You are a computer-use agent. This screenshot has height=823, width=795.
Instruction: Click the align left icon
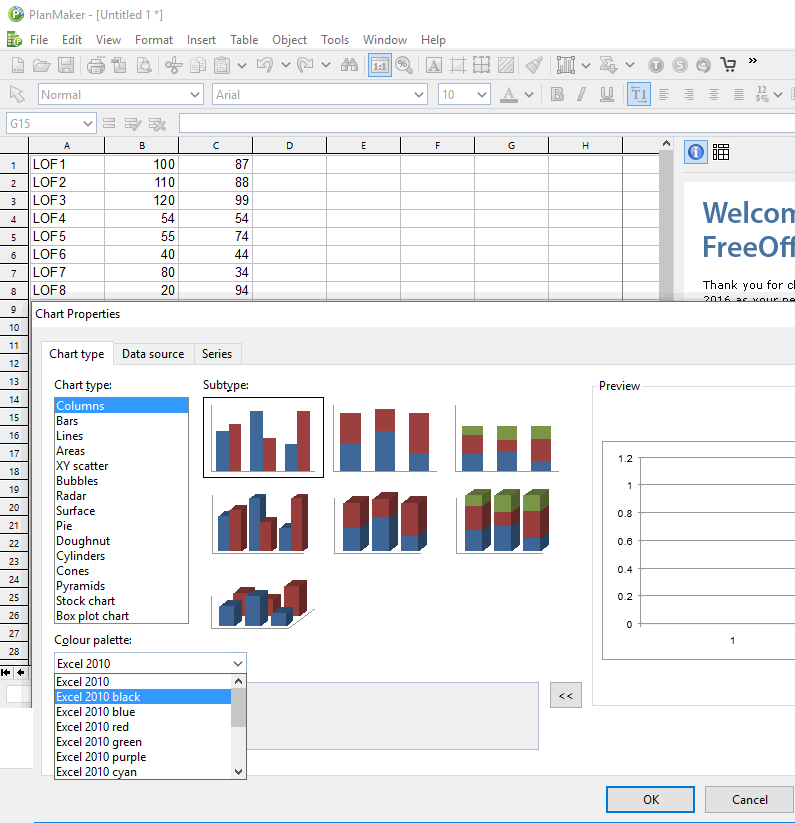664,94
